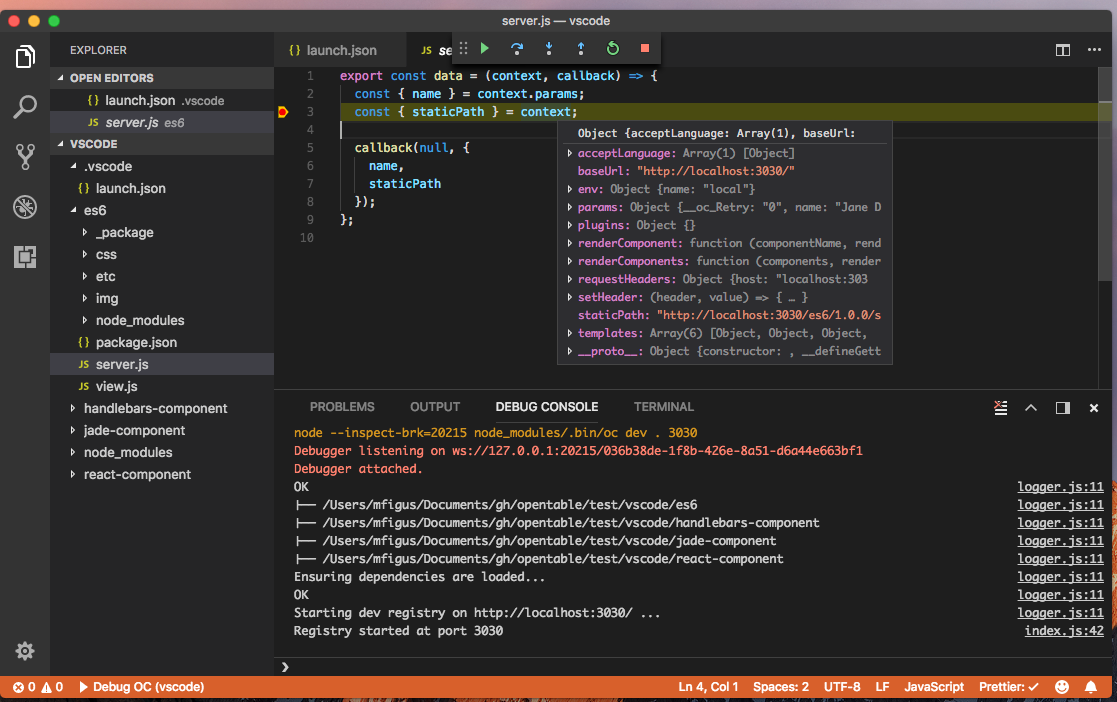Screen dimensions: 1117x702
Task: Open the index.js:42 source link
Action: tap(1064, 631)
